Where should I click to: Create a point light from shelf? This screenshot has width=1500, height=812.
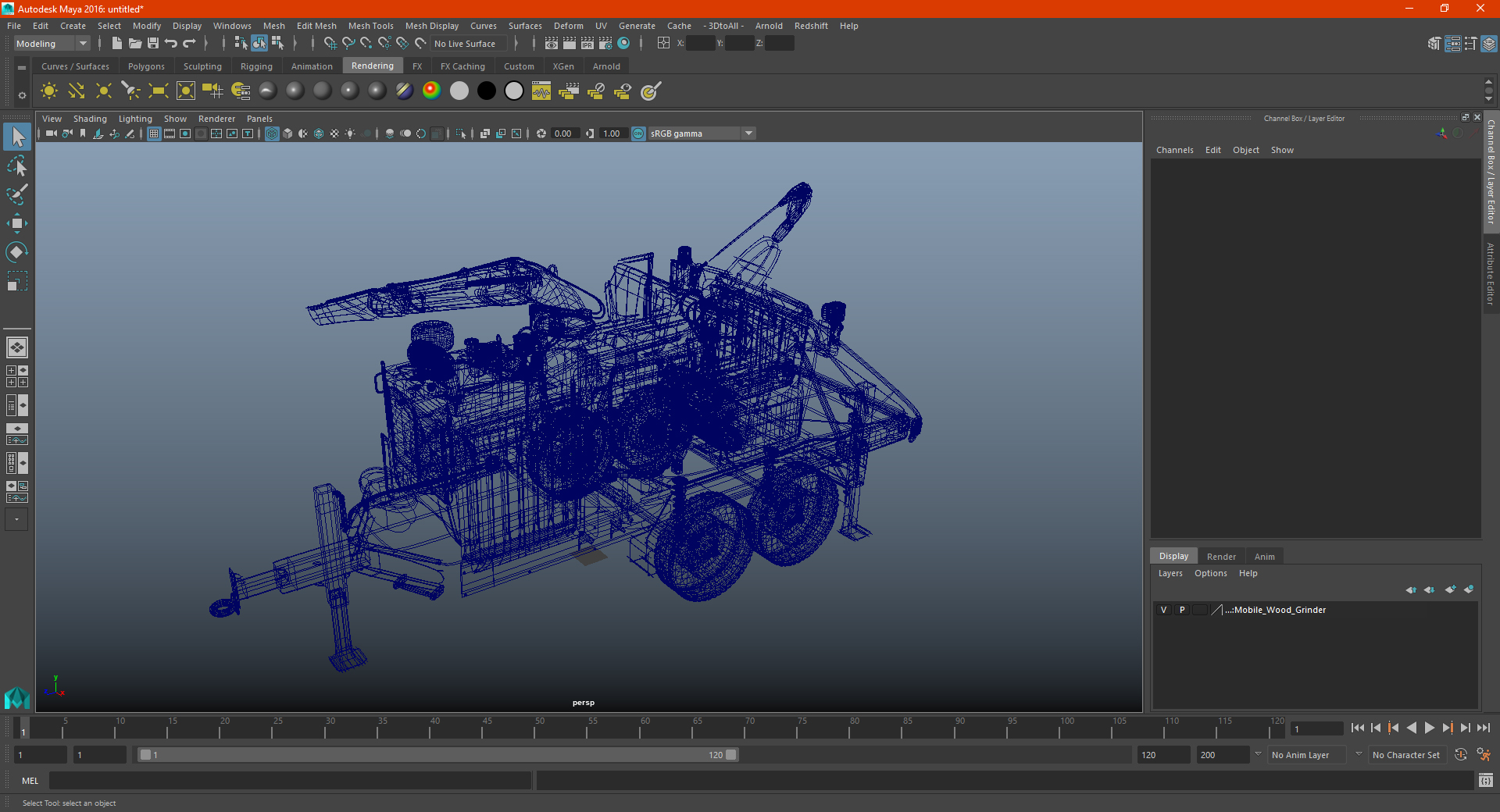(x=104, y=91)
